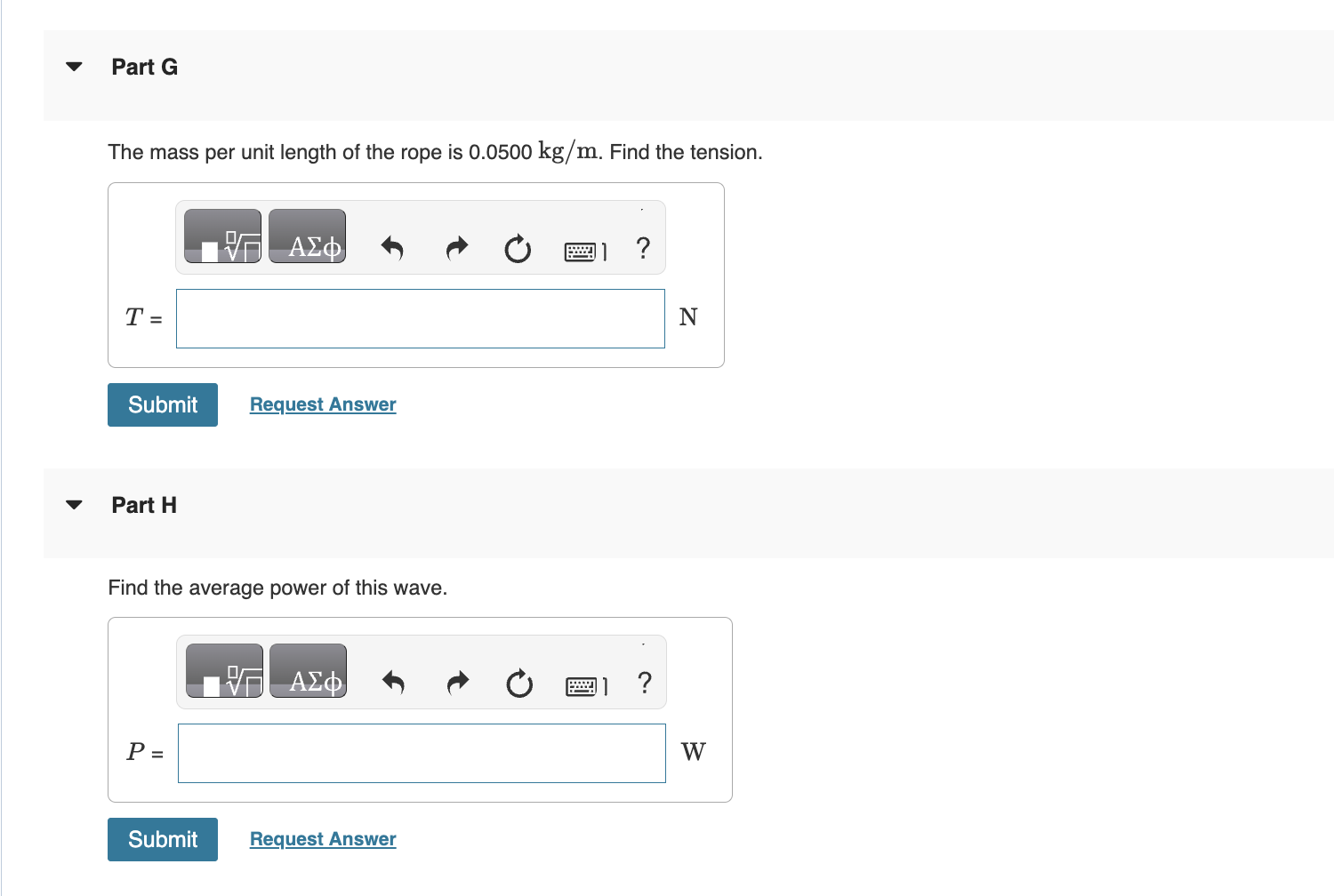
Task: Open the math templates palette in Part G editor
Action: point(222,237)
